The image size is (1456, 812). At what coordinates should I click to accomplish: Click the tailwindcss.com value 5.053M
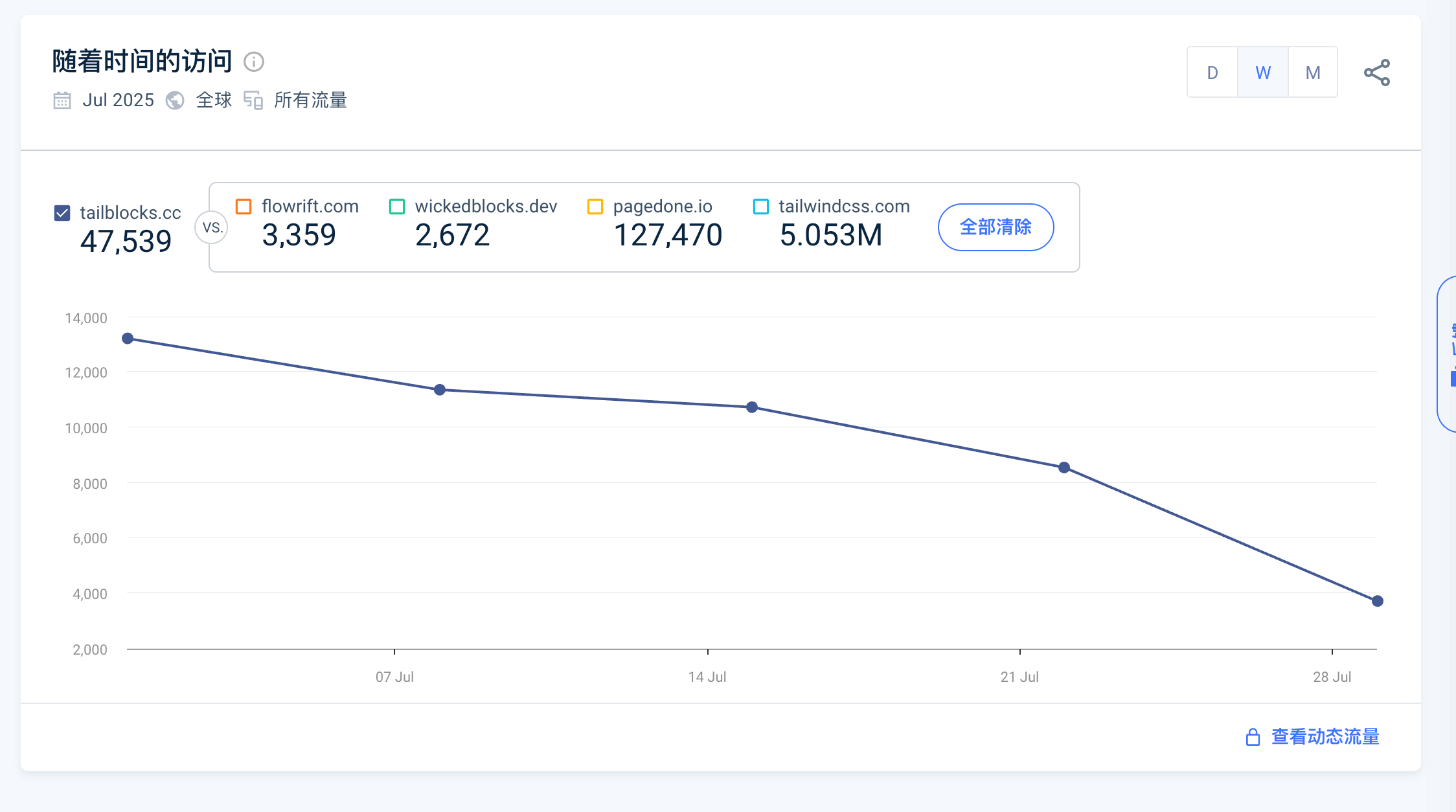831,234
